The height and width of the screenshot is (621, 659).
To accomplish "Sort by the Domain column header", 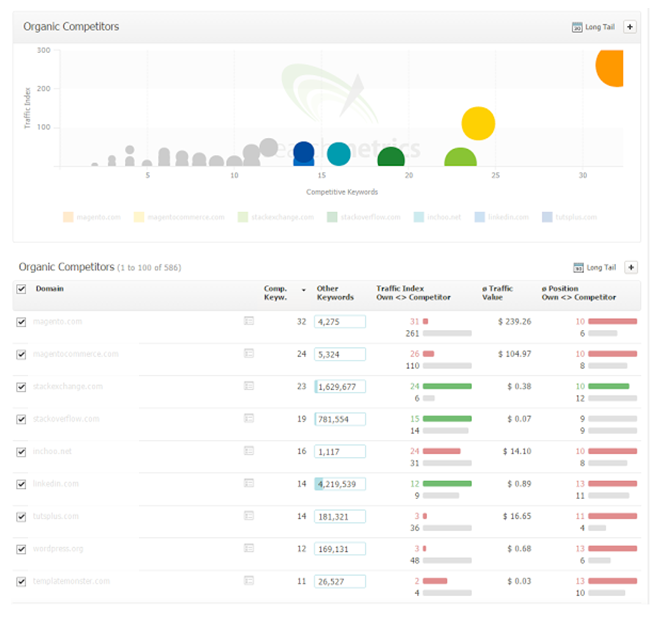I will point(50,289).
